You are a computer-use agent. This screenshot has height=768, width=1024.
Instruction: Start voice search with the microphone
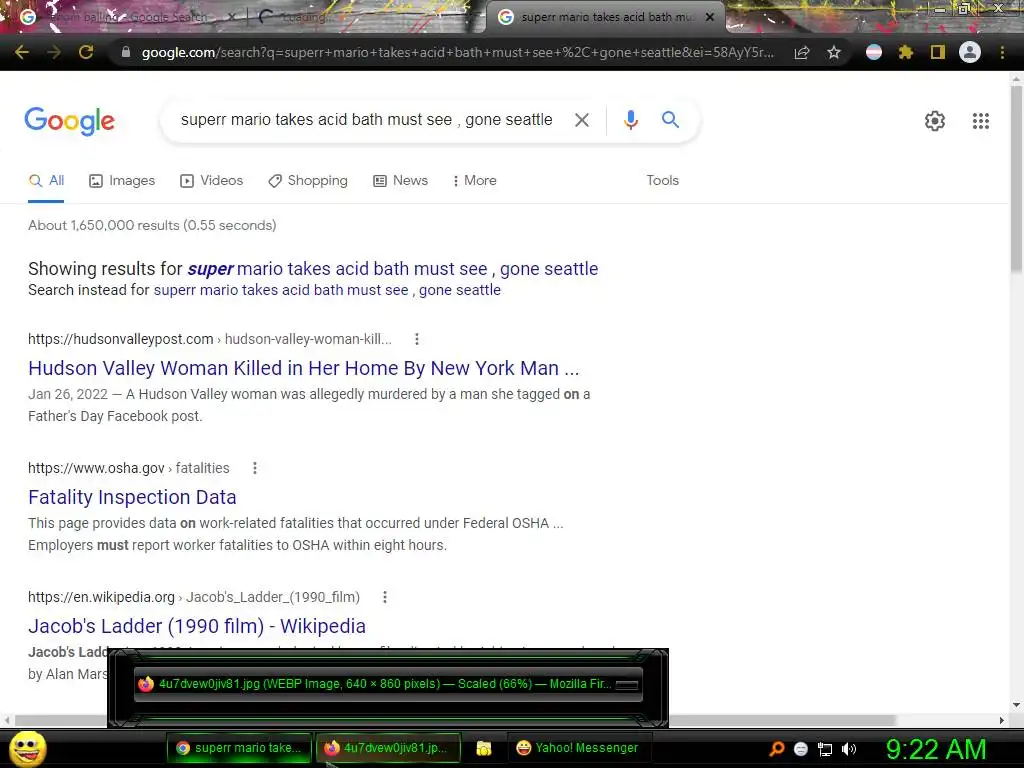coord(630,120)
